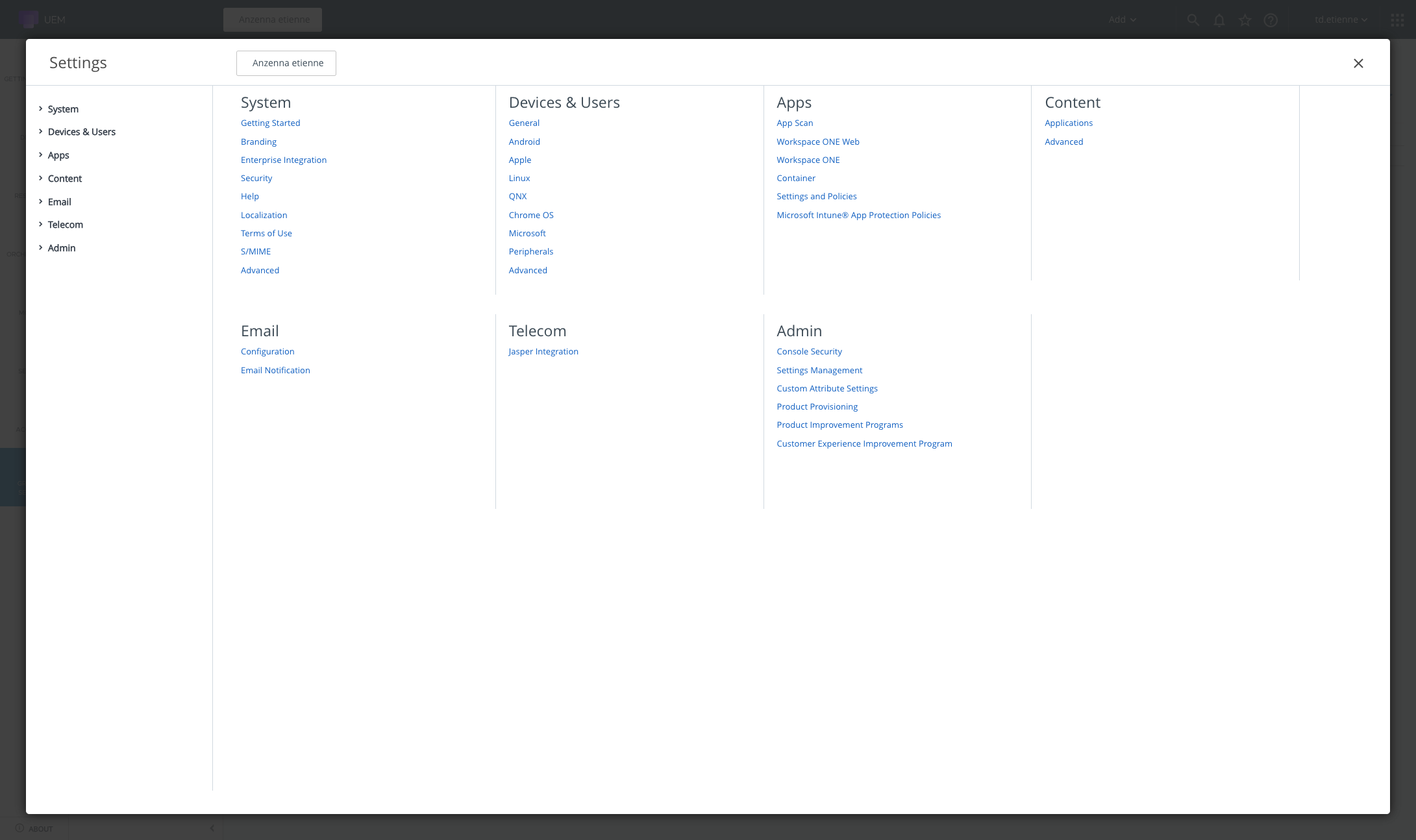Open Jasper Integration under Telecom

pyautogui.click(x=543, y=351)
